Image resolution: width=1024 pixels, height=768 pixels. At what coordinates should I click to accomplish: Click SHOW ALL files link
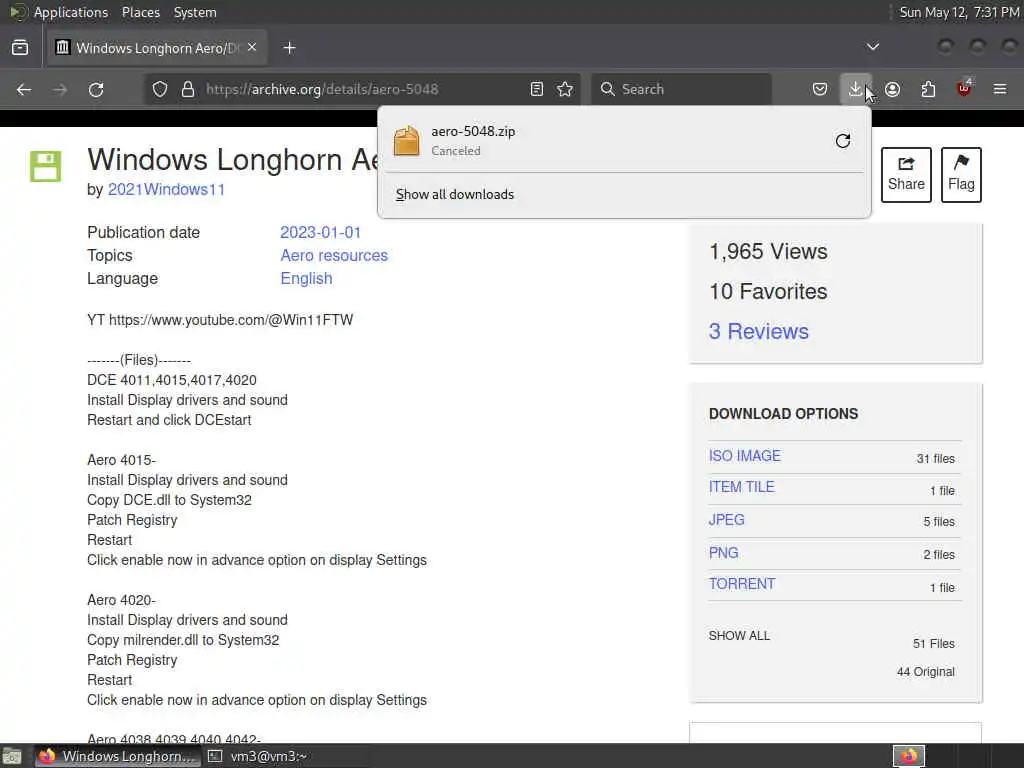739,635
